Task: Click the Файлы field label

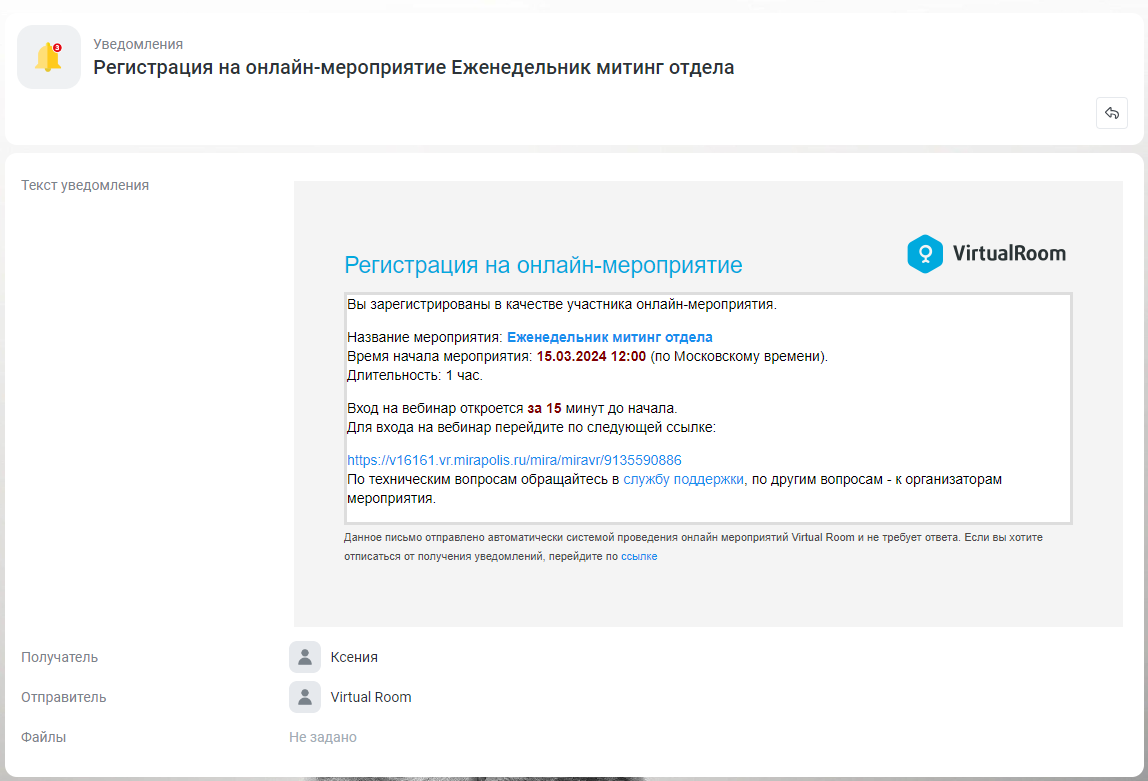Action: point(43,737)
